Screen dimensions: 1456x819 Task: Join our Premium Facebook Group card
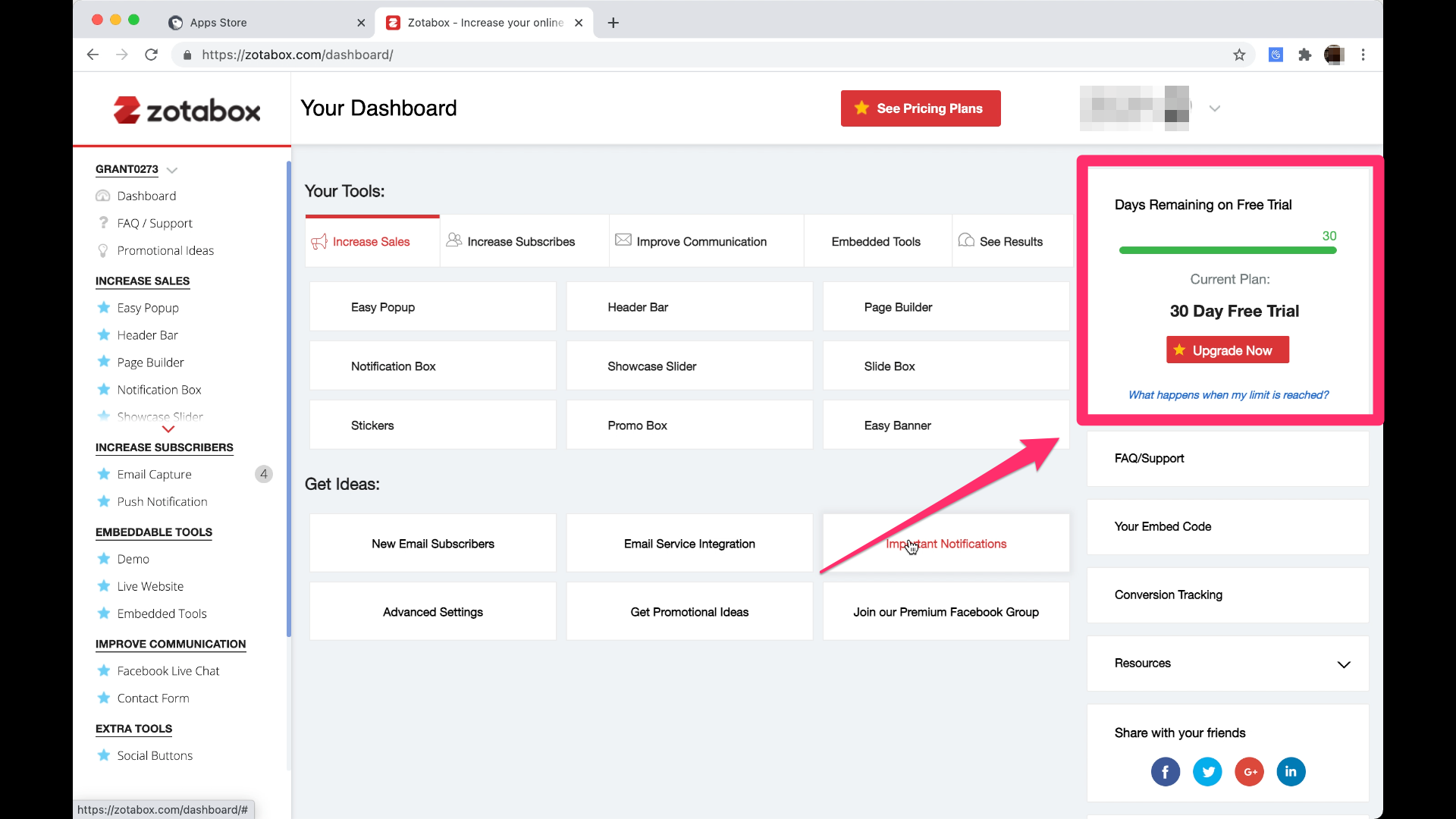tap(946, 612)
